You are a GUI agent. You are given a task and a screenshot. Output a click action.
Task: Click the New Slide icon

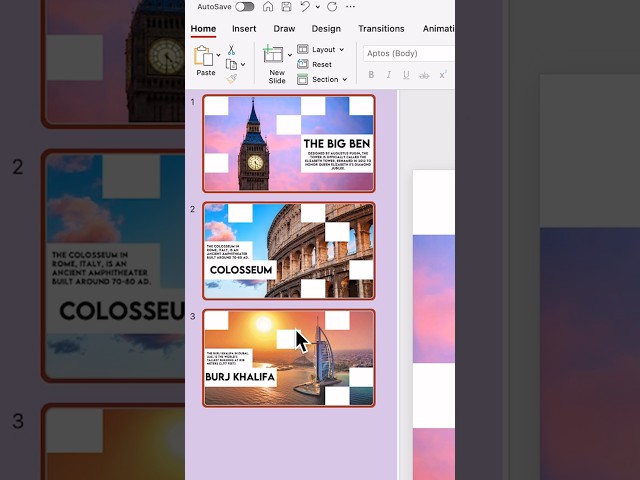coord(273,54)
